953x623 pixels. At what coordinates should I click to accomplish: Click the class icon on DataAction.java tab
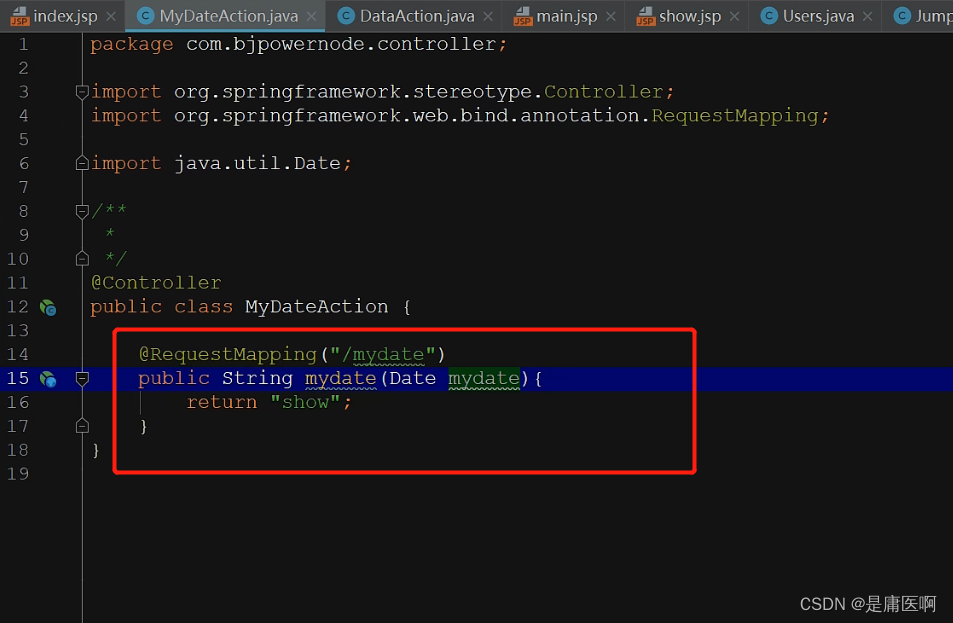pyautogui.click(x=346, y=16)
